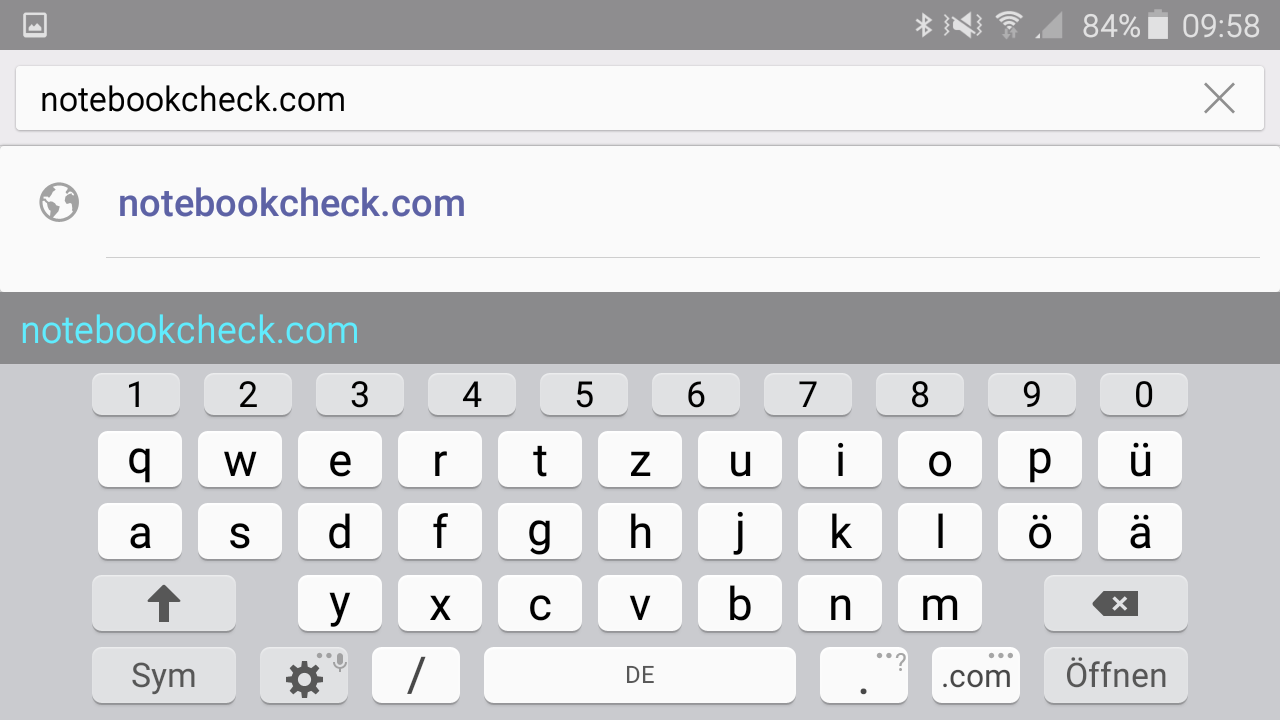Open keyboard settings via the gear key
1280x720 pixels.
pos(304,675)
